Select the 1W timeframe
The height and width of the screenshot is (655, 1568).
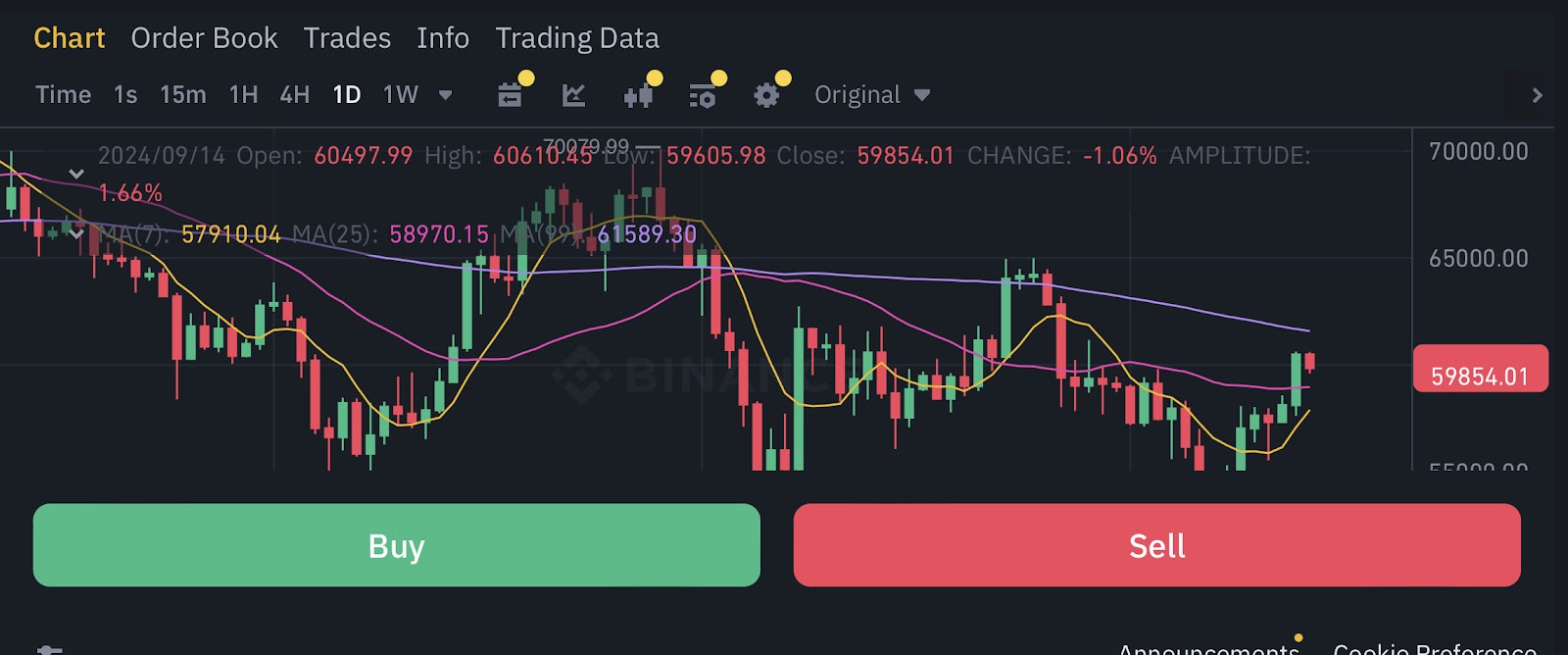pyautogui.click(x=398, y=94)
